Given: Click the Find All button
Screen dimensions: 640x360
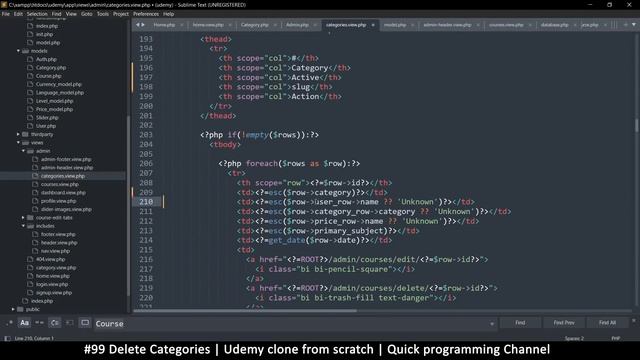Looking at the screenshot, I should (x=607, y=323).
